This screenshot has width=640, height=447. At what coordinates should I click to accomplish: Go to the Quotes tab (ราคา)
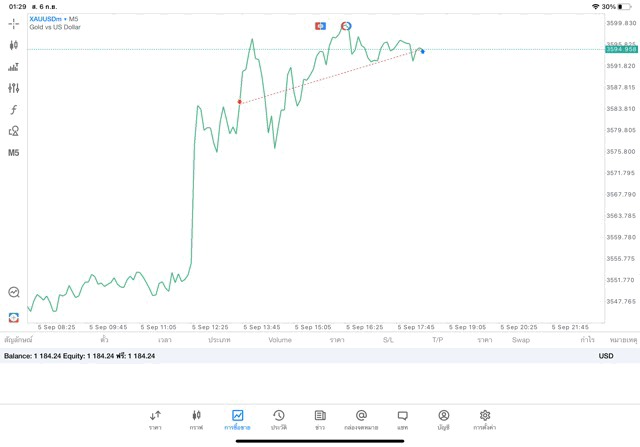point(155,419)
